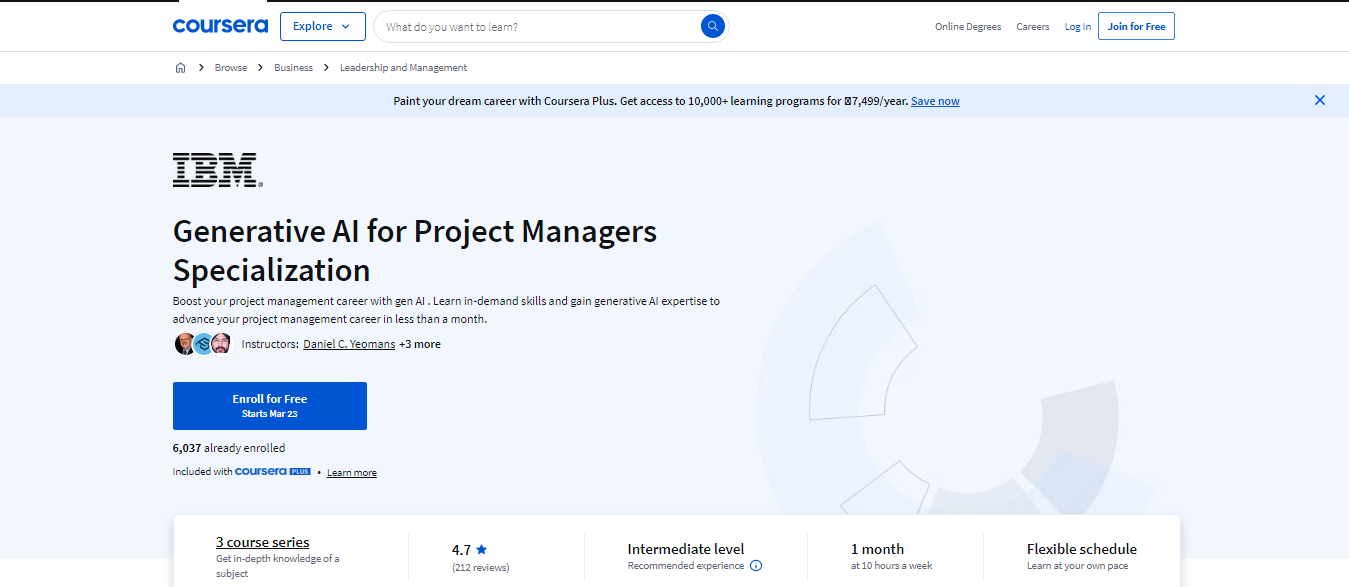Click the home breadcrumb icon
Screen dimensions: 1349x587
[x=180, y=68]
